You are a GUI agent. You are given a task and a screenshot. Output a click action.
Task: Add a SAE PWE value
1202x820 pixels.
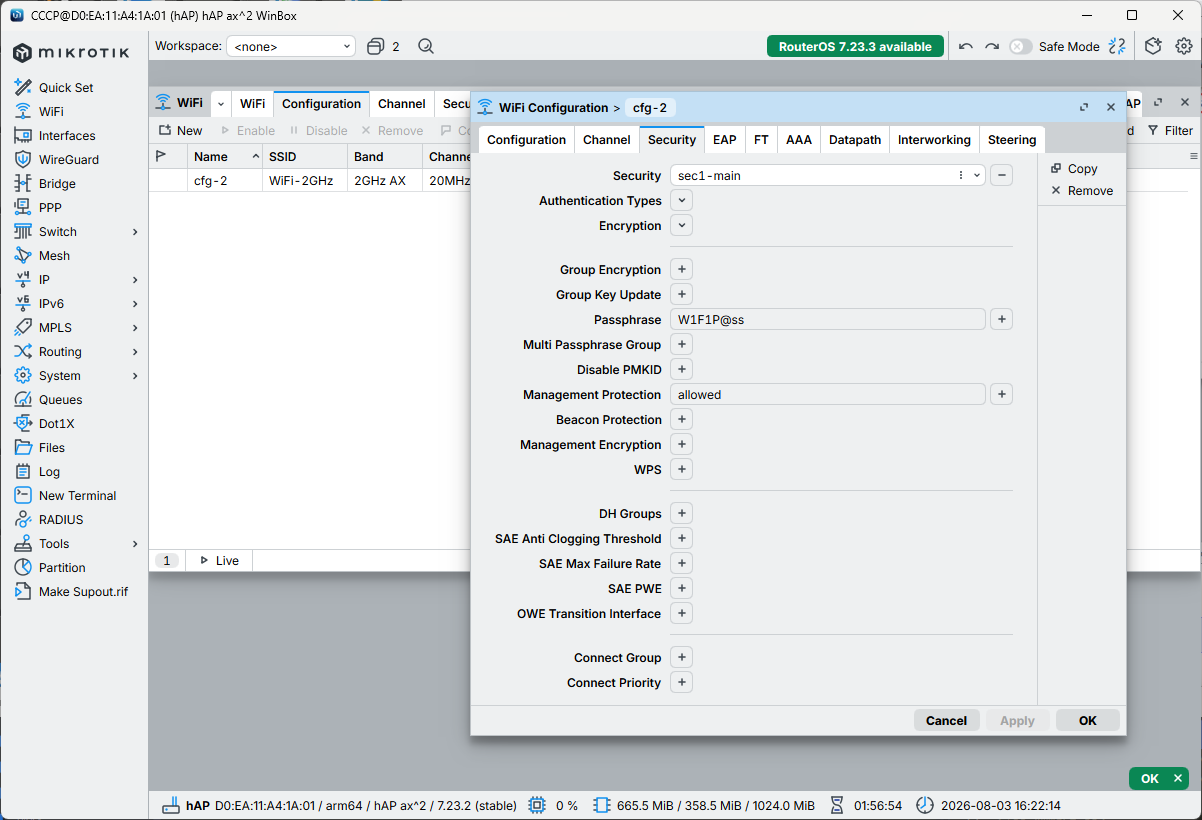tap(681, 589)
